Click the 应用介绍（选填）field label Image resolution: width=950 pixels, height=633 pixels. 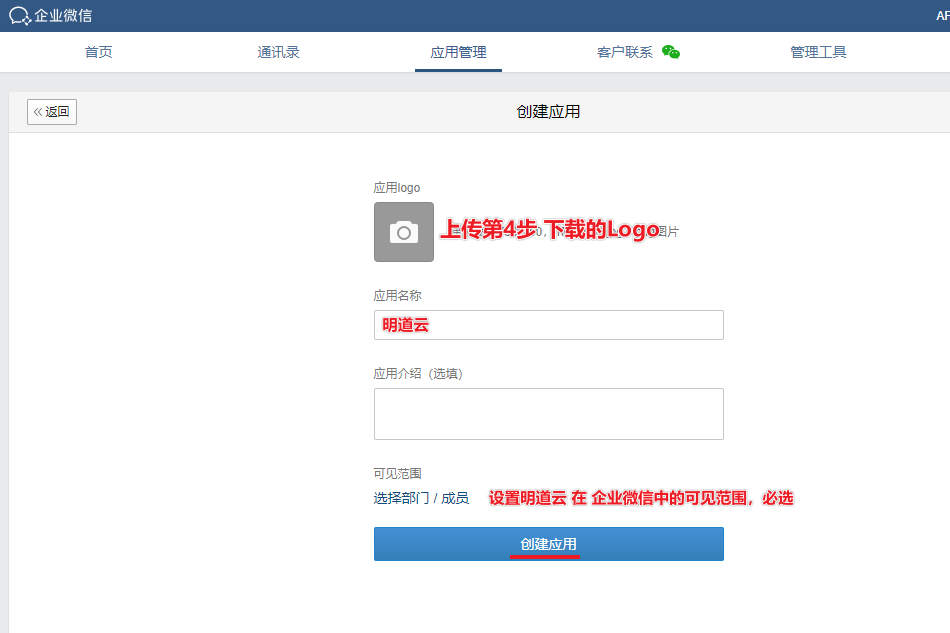[418, 374]
